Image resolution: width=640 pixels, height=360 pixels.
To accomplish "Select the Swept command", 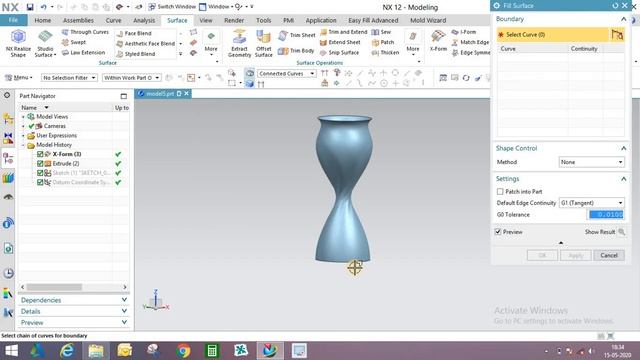I will tap(74, 42).
